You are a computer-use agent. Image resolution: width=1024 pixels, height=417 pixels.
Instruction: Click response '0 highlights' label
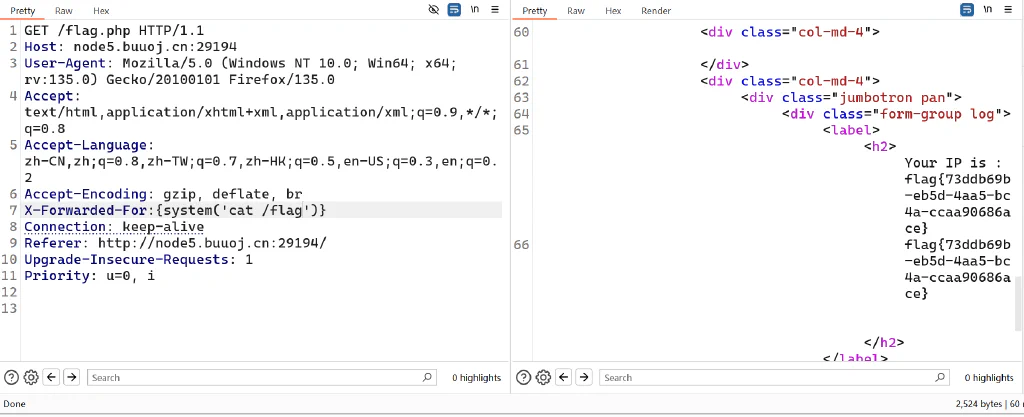coord(989,377)
